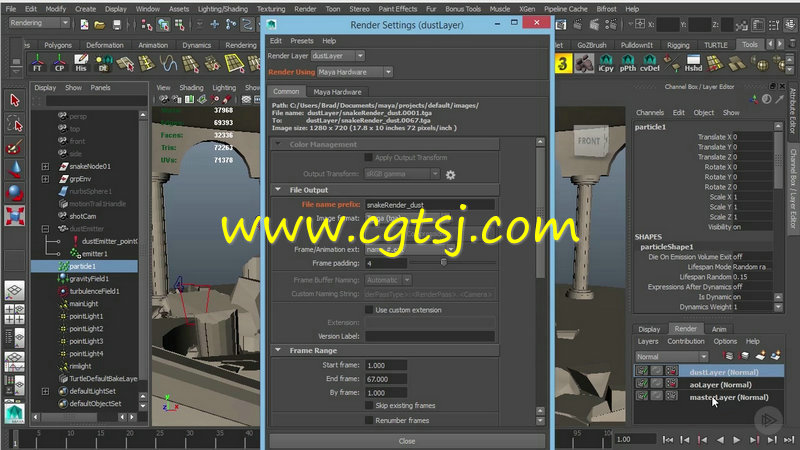Open the Render Layer dustLayer dropdown
This screenshot has height=450, width=800.
338,56
